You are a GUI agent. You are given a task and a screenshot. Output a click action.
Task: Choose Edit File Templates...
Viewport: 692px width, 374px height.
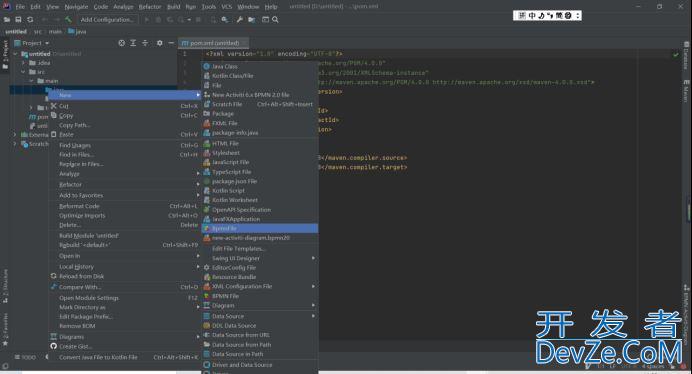click(260, 249)
